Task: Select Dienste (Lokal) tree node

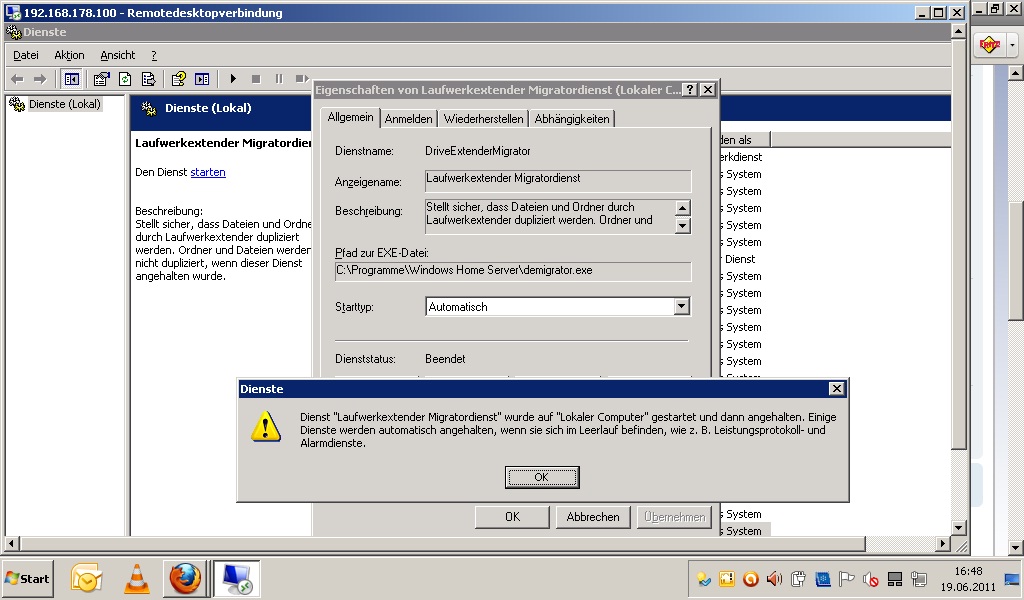Action: click(x=65, y=104)
